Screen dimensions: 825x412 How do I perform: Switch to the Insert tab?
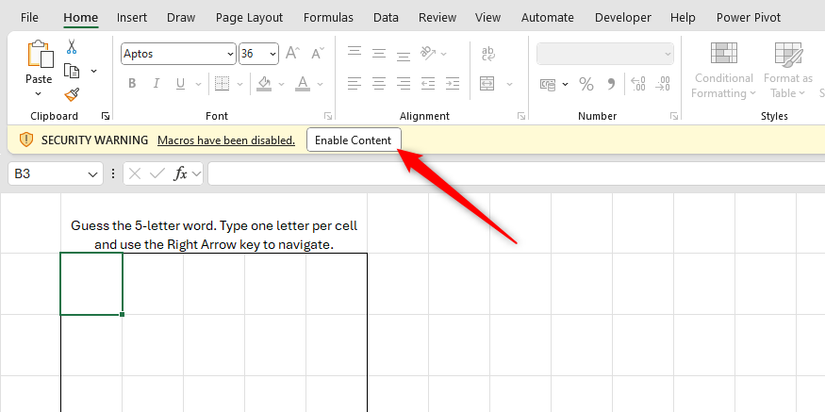(x=132, y=17)
